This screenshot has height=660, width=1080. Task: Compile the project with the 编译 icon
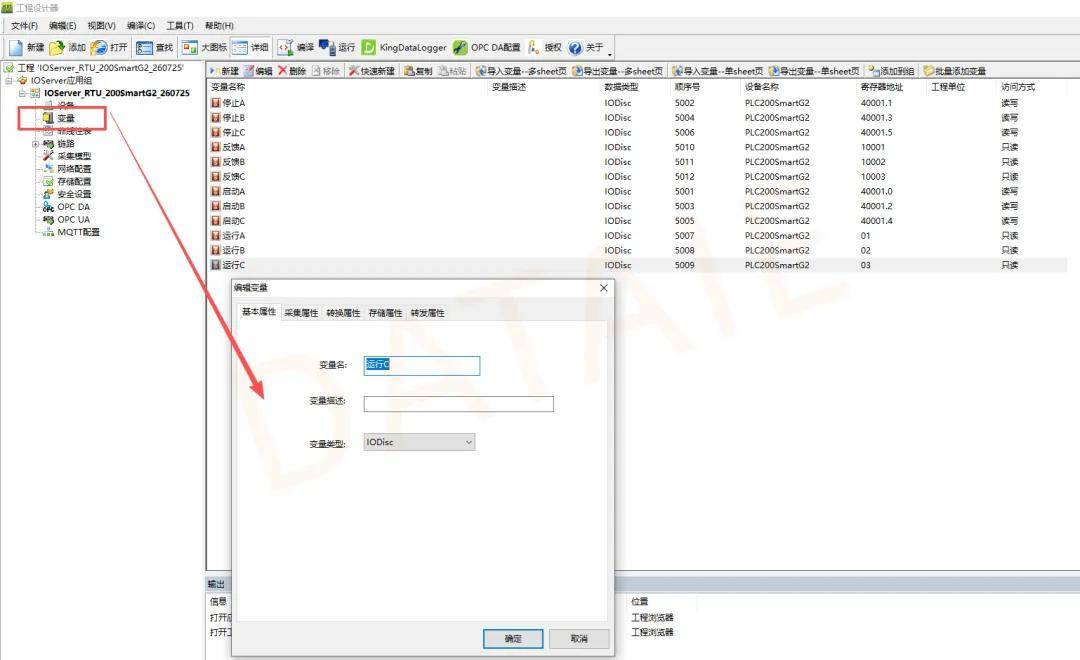click(285, 48)
